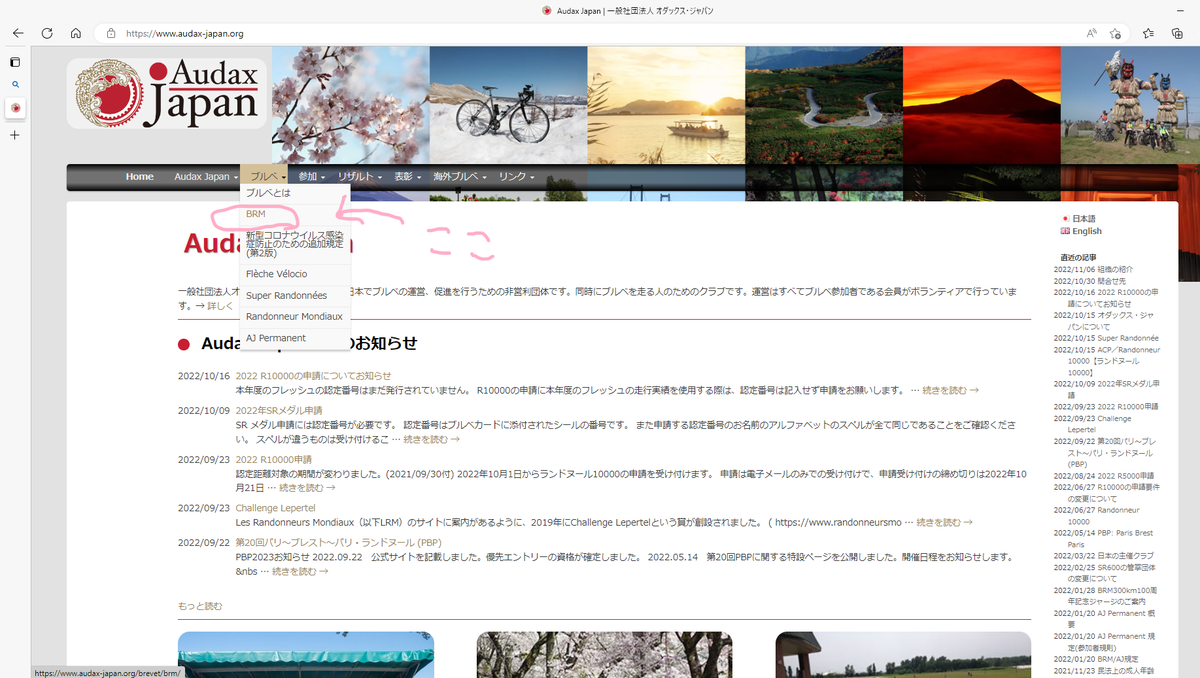Expand the 表彰 navigation dropdown
The image size is (1200, 678).
pyautogui.click(x=409, y=177)
